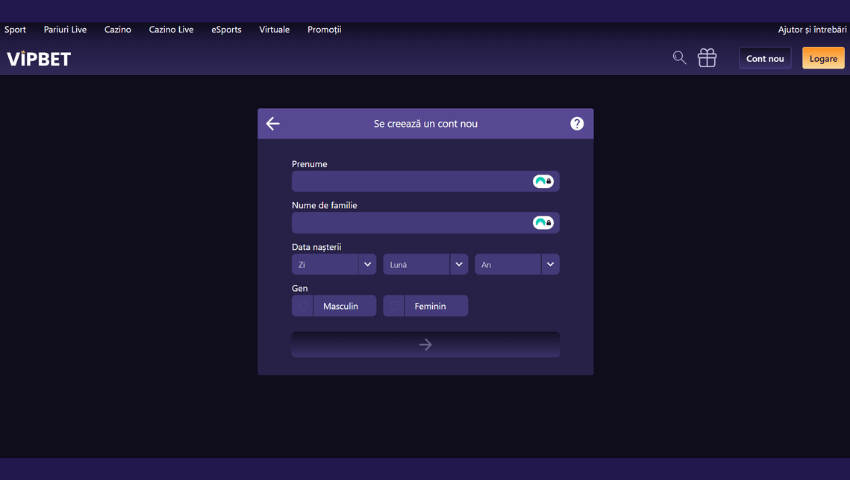Viewport: 850px width, 480px height.
Task: Expand the Lună month dropdown
Action: point(425,264)
